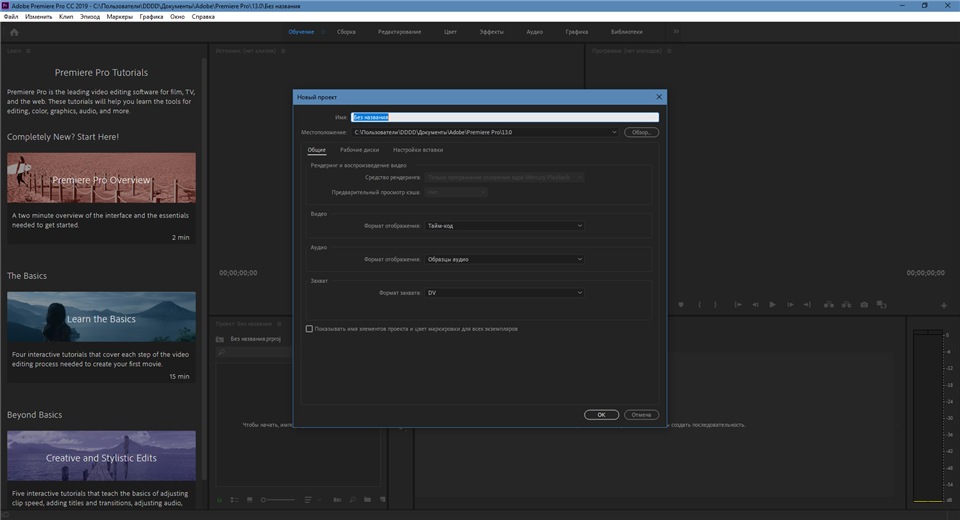This screenshot has height=520, width=960.
Task: Click the Mark In brace icon
Action: coord(699,304)
